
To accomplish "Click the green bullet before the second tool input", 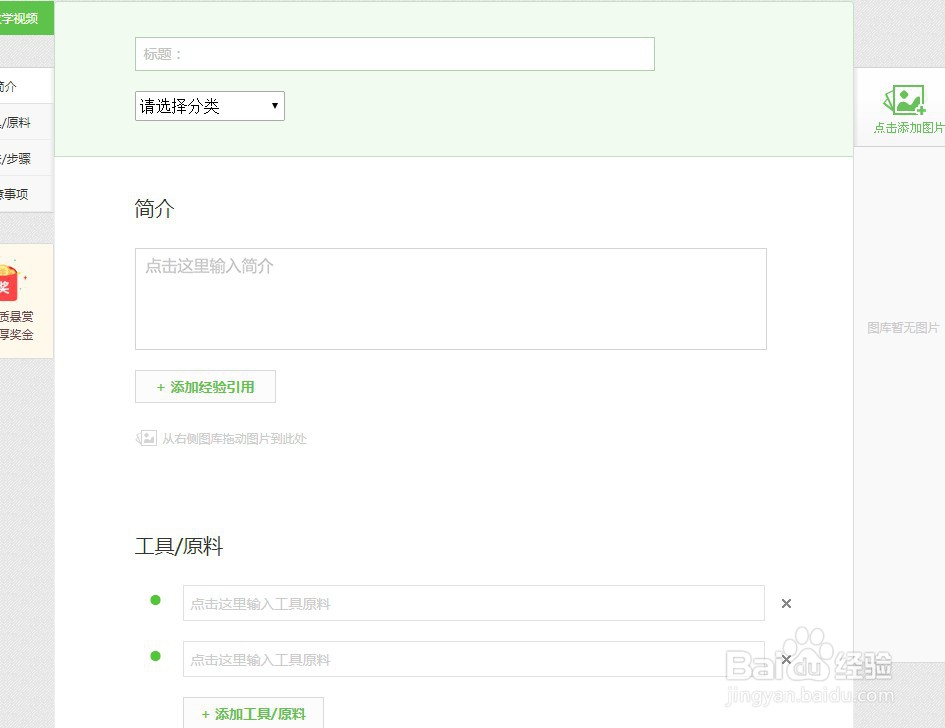I will 155,656.
